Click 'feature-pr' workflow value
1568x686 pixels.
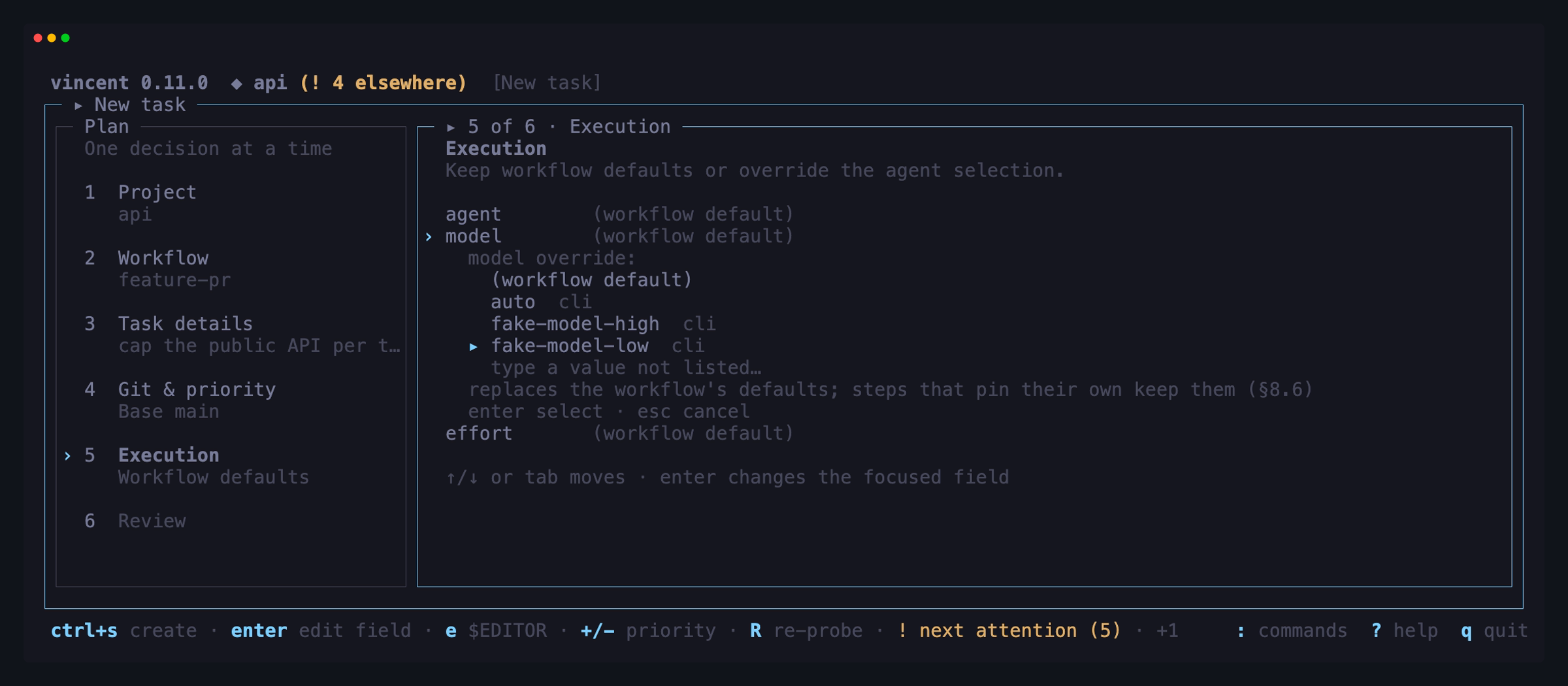click(174, 280)
